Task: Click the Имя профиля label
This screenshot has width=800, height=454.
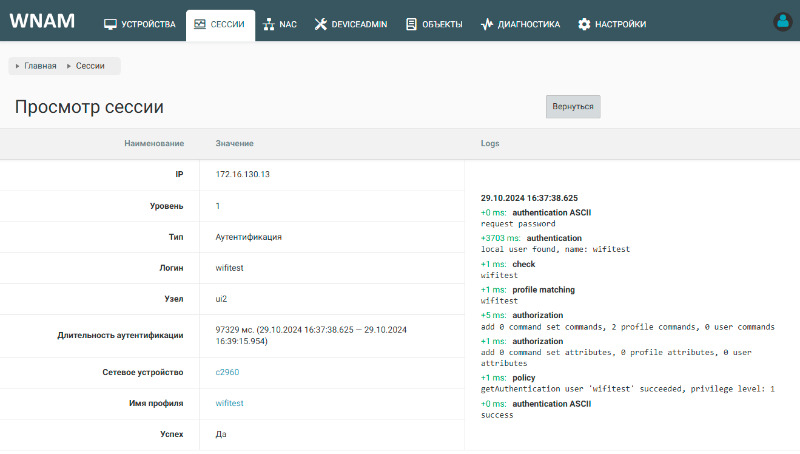Action: point(156,403)
